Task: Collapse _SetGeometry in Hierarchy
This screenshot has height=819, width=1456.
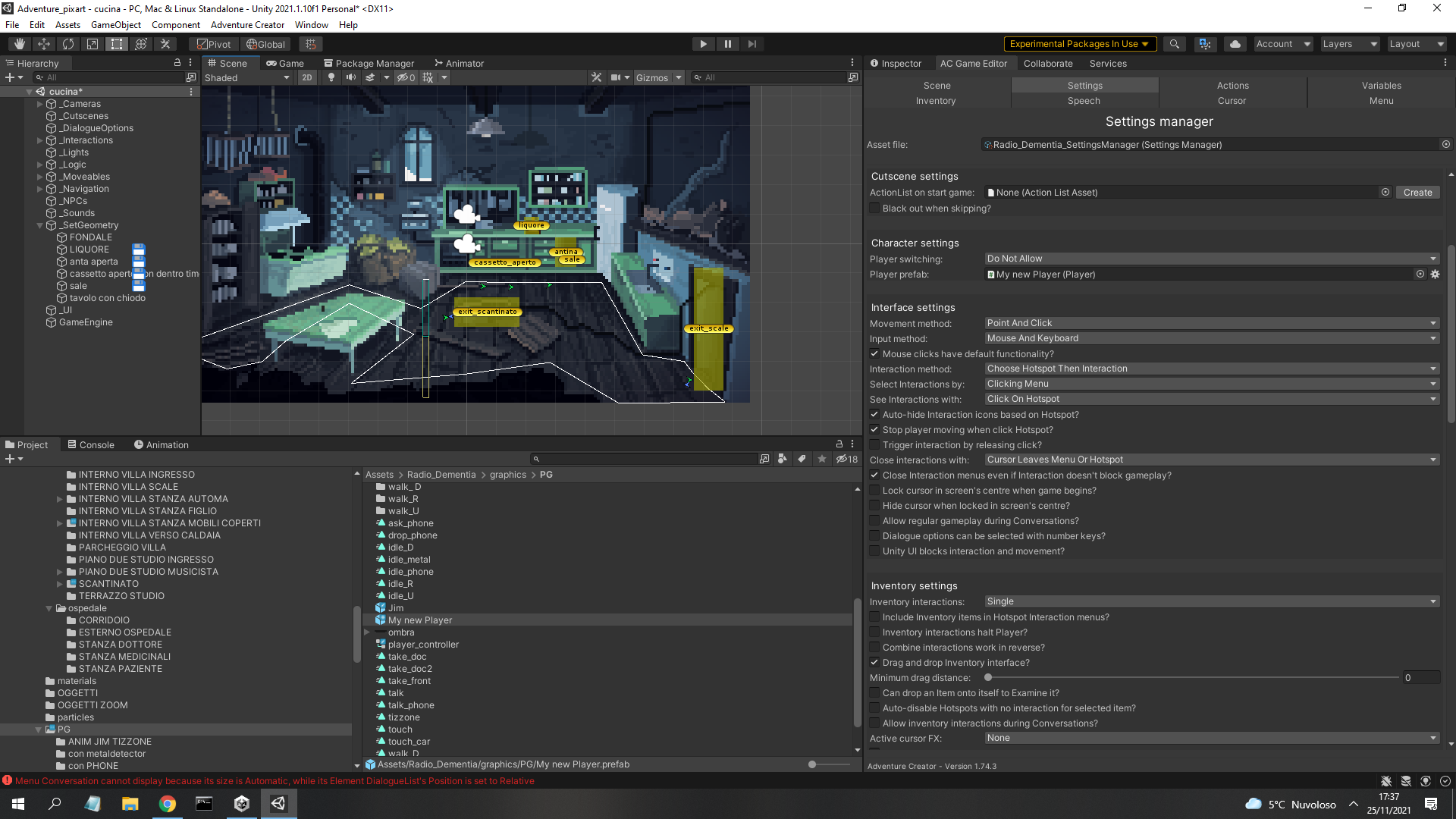Action: (x=39, y=225)
